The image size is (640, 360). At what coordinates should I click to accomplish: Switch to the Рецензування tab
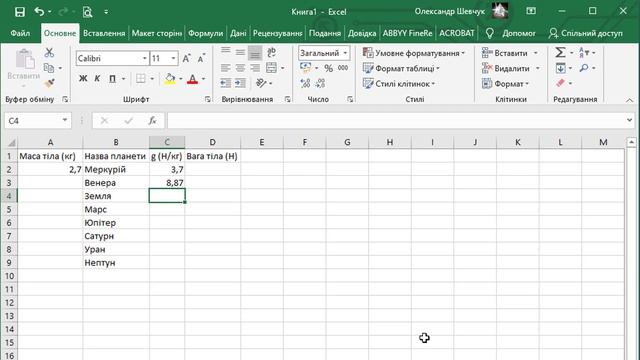pos(278,33)
